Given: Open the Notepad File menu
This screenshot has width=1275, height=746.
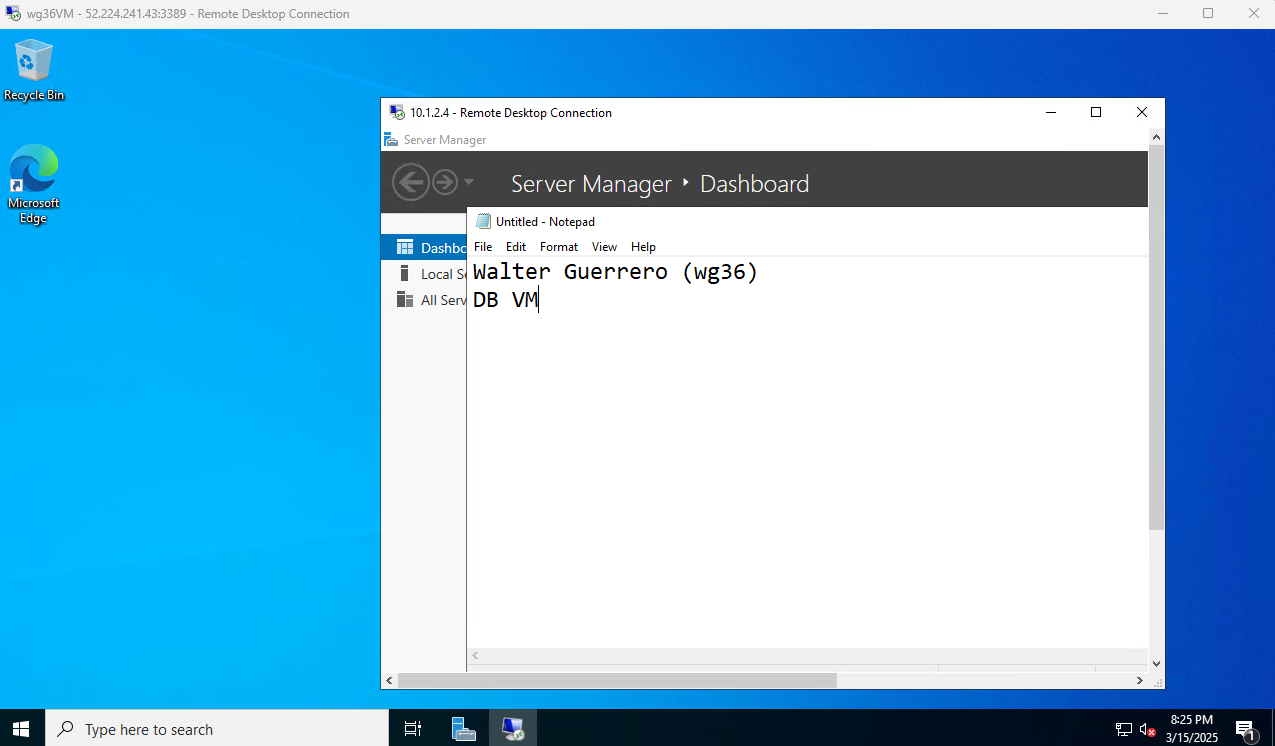Looking at the screenshot, I should tap(483, 247).
